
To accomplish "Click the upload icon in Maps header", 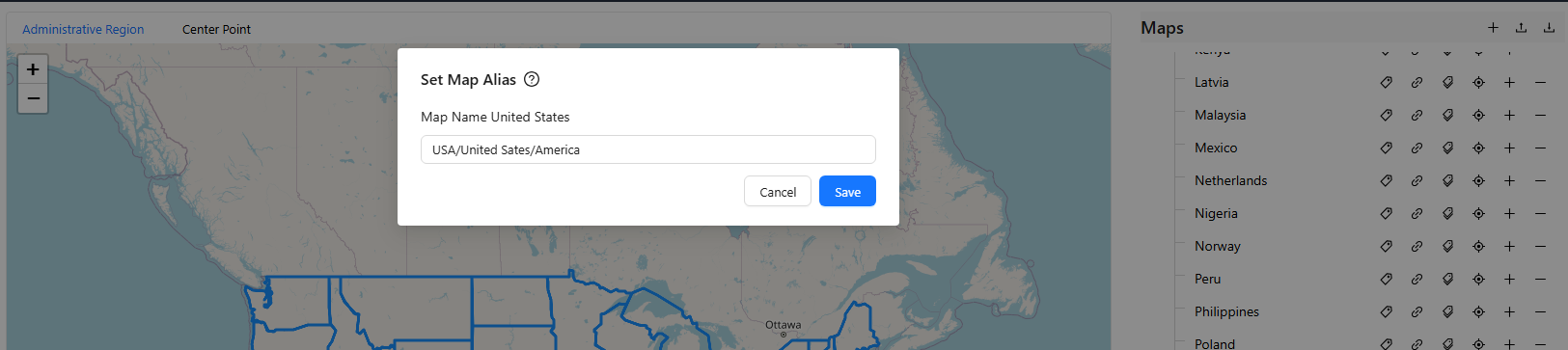I will point(1521,28).
